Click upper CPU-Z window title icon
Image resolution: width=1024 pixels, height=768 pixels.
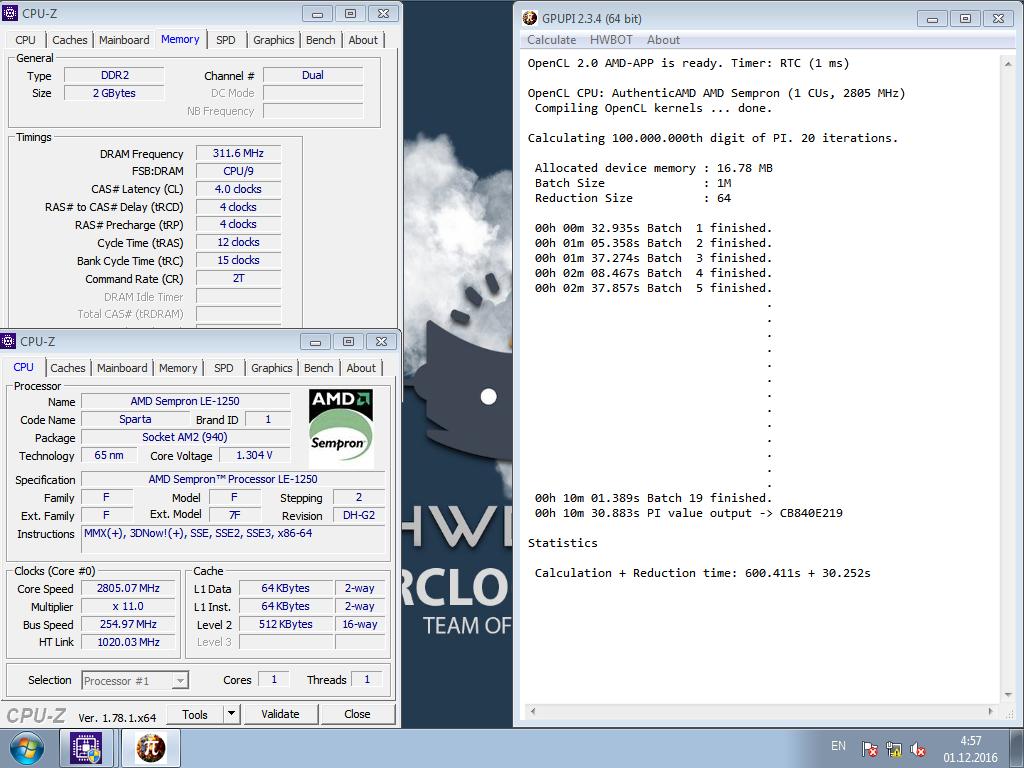pyautogui.click(x=10, y=13)
